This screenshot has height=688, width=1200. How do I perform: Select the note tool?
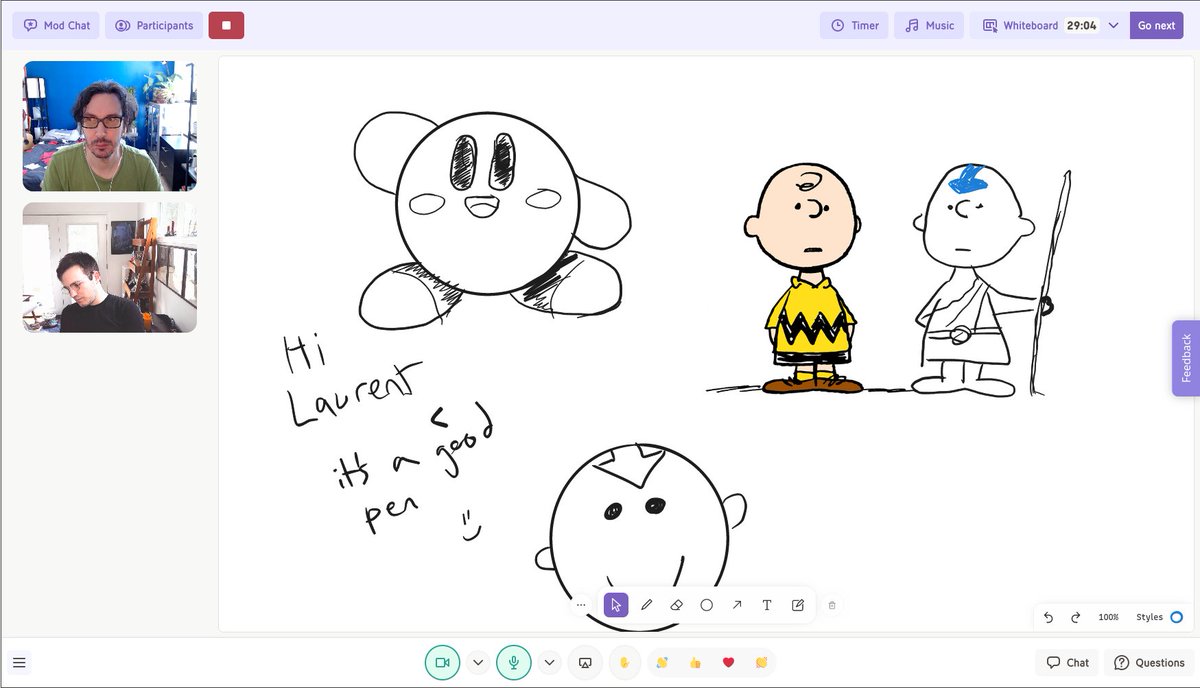pyautogui.click(x=798, y=605)
